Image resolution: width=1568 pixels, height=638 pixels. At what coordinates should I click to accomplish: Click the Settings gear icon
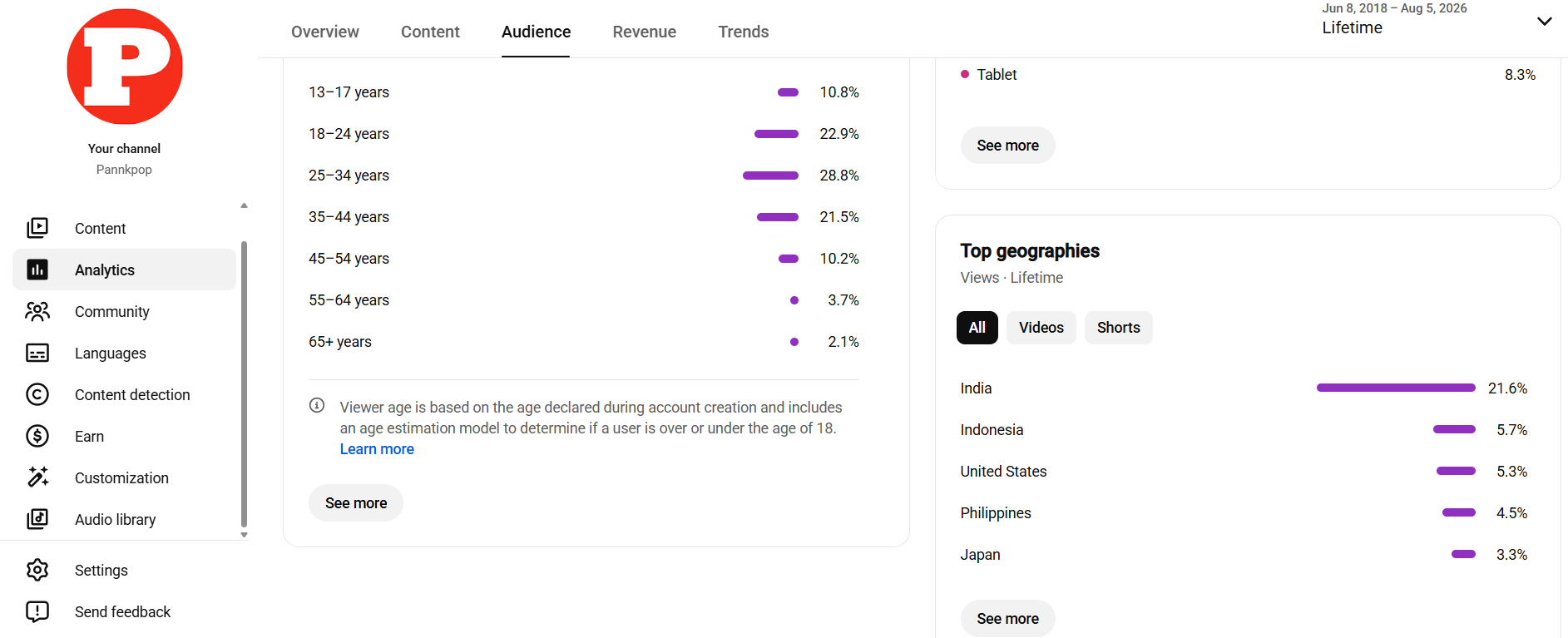coord(37,570)
